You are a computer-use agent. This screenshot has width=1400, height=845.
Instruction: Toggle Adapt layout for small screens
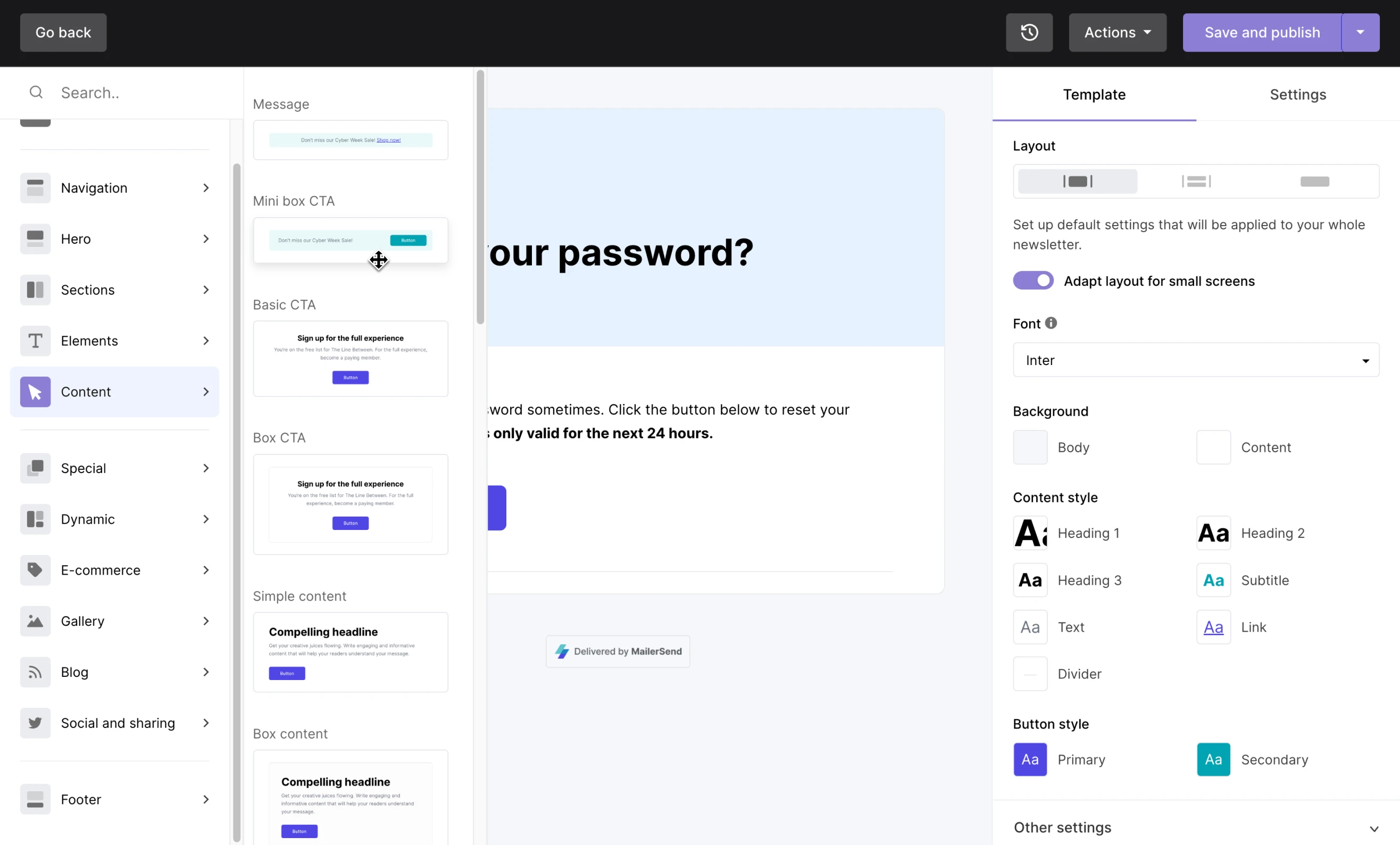tap(1033, 281)
